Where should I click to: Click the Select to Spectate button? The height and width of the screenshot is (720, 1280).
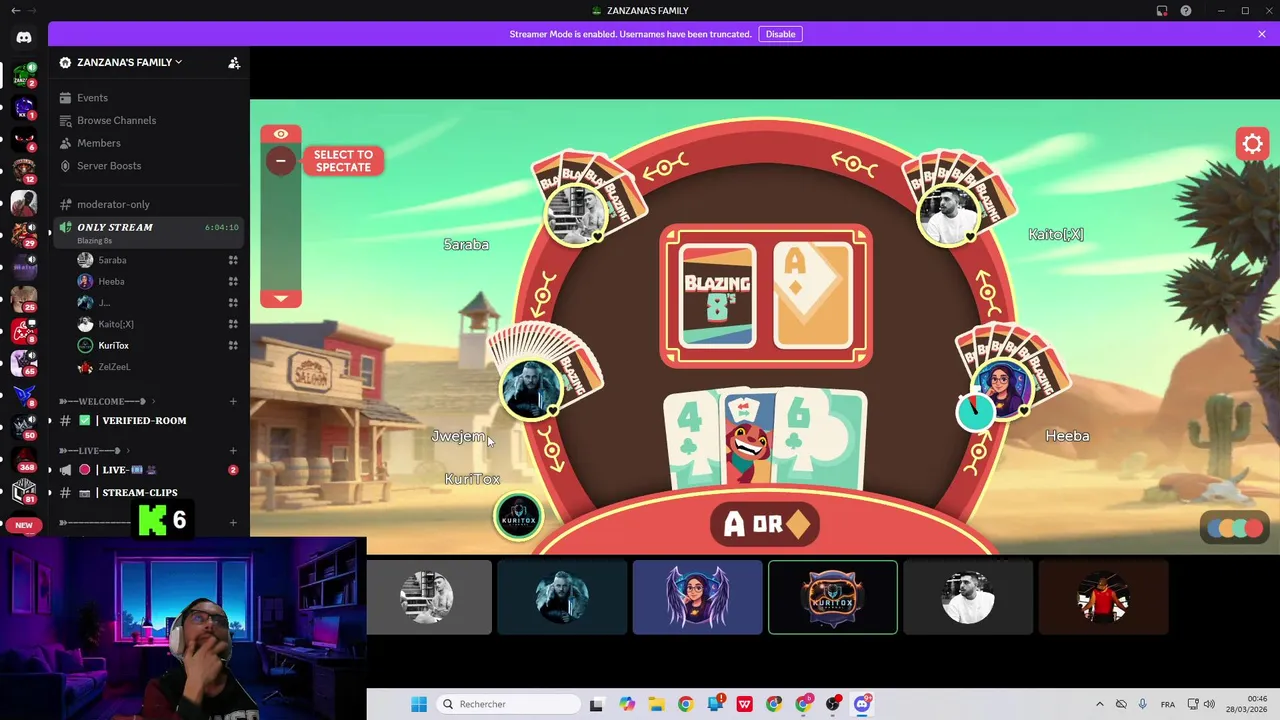click(343, 161)
